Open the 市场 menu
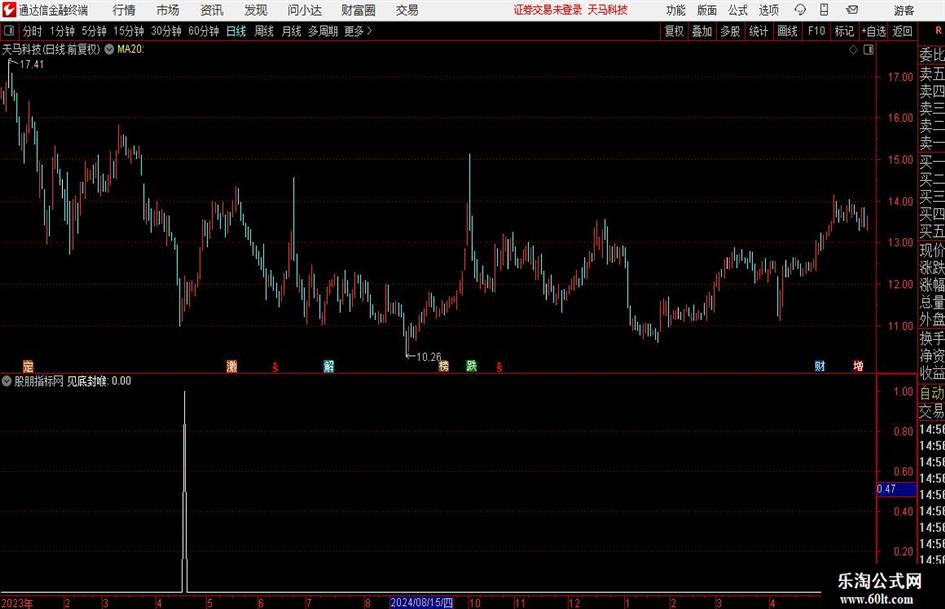 [168, 10]
